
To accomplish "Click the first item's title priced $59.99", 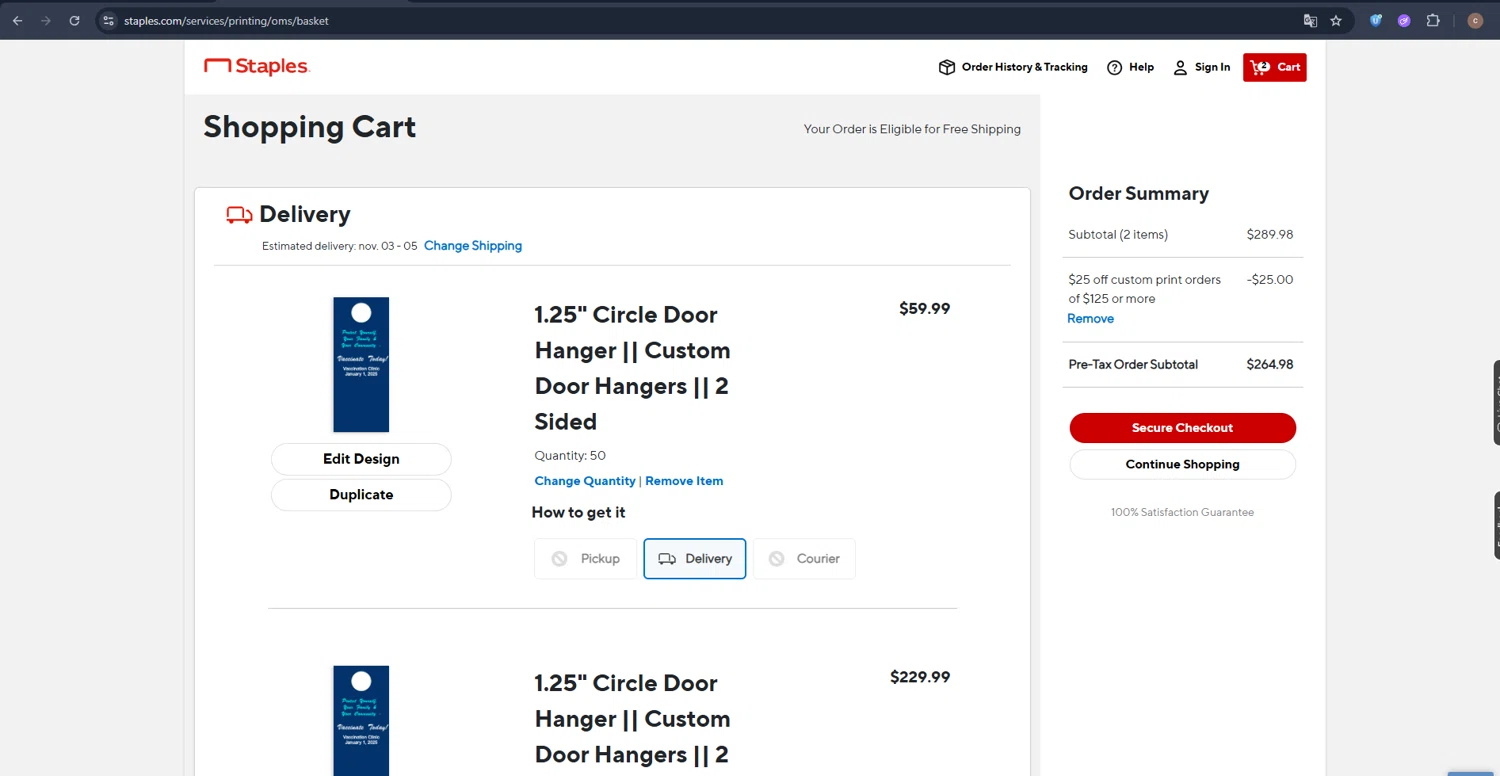I will coord(633,368).
